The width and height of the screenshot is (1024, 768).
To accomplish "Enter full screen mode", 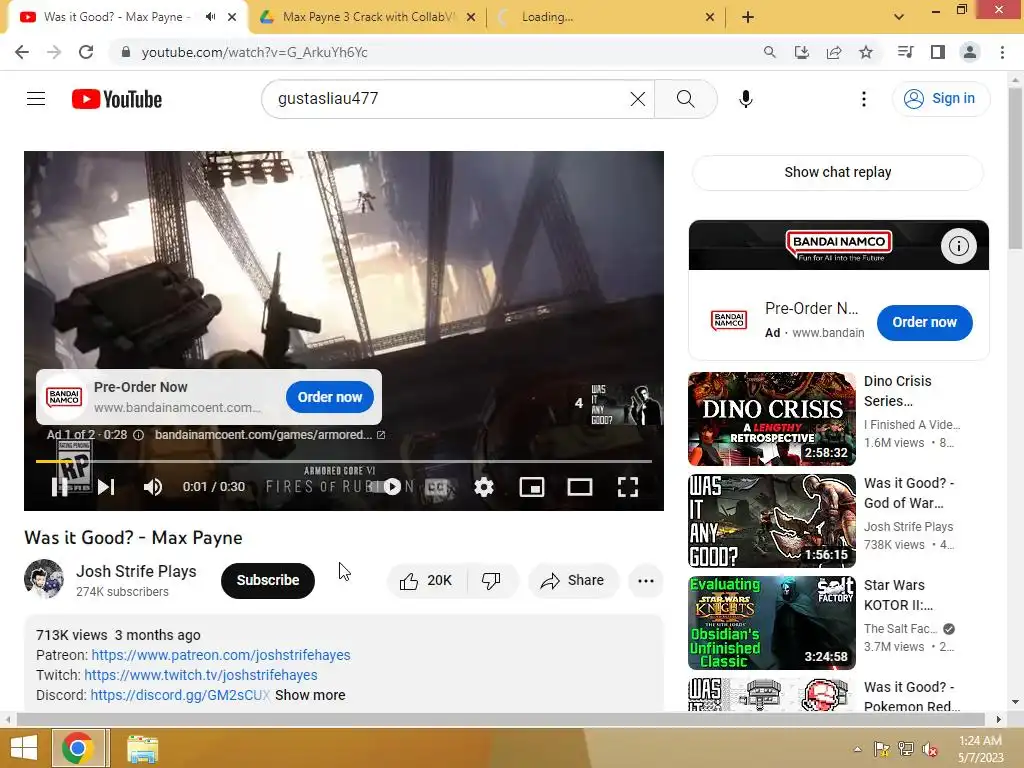I will (628, 487).
